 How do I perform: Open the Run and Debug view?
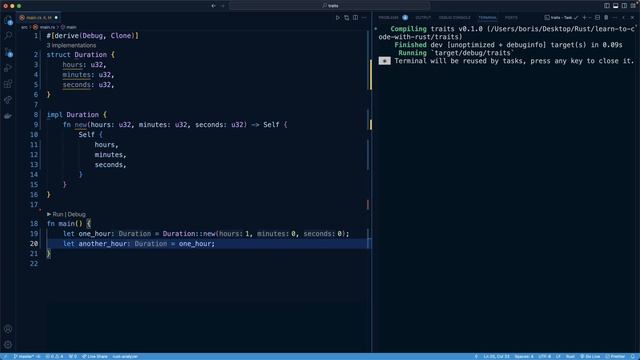coord(8,68)
